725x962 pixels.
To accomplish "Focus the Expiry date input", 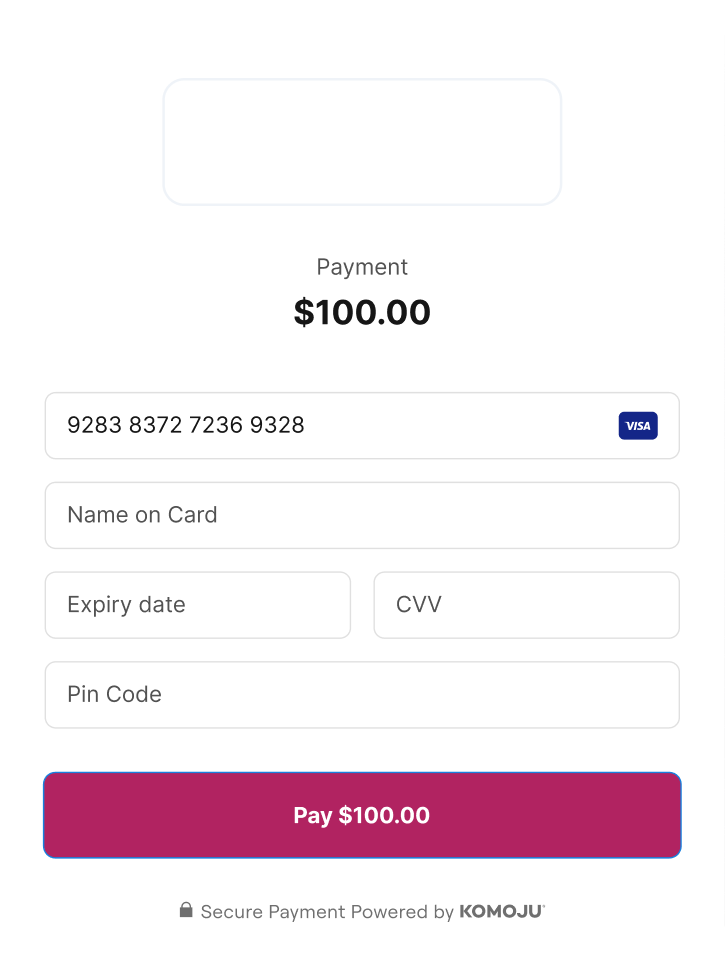I will click(x=198, y=605).
